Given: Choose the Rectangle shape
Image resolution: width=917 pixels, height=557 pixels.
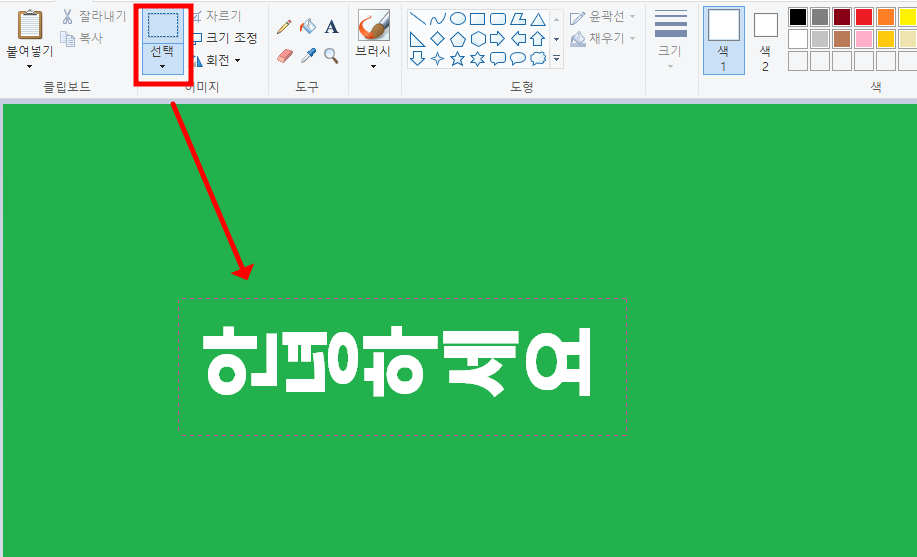Looking at the screenshot, I should pos(478,19).
